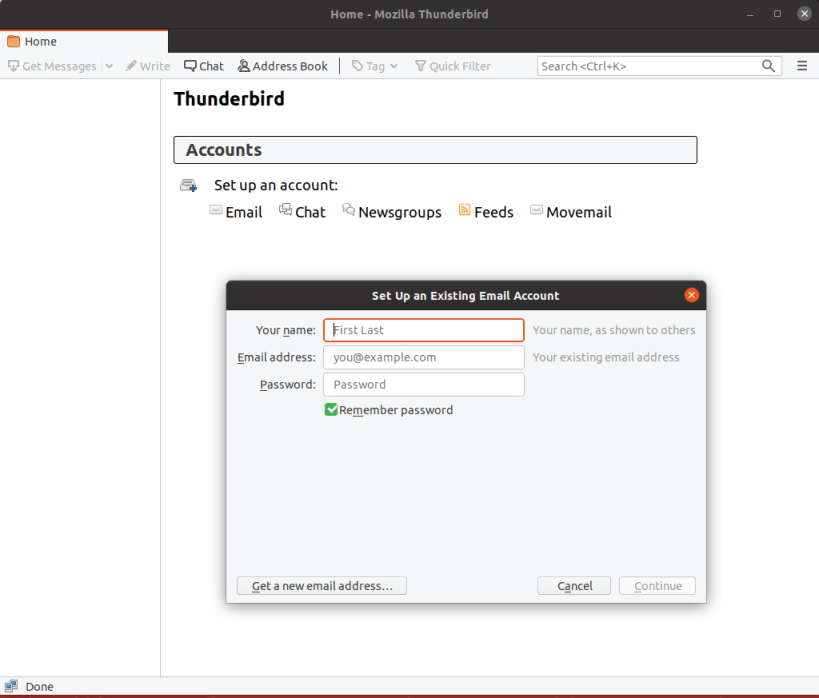Click the Tag label icon
819x698 pixels.
[357, 66]
